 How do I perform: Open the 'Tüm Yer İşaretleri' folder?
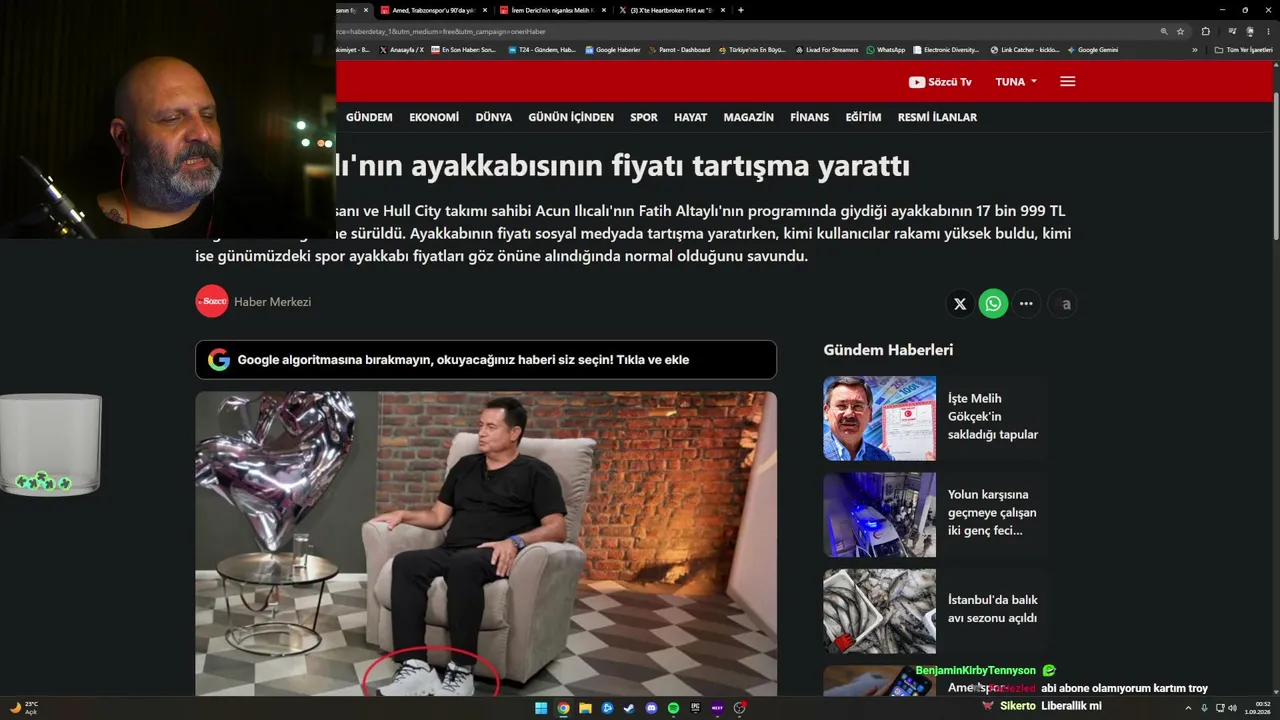click(1244, 50)
